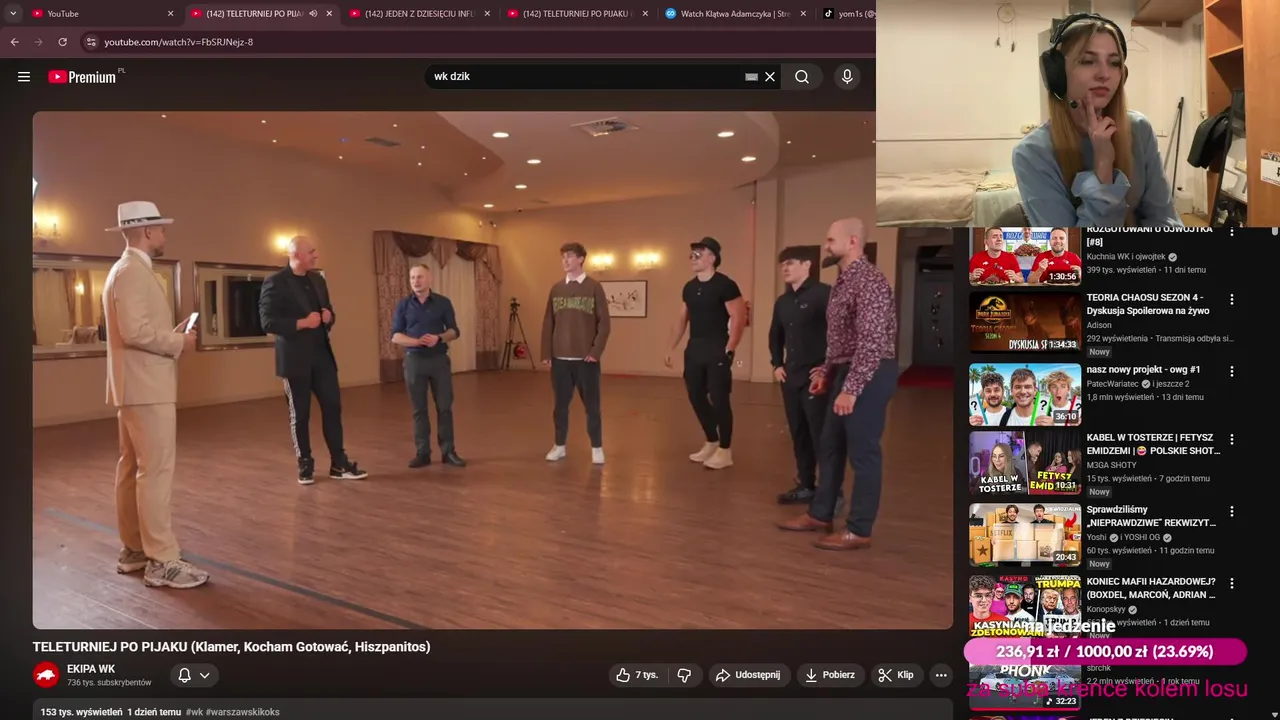Open the tab search dropdown arrow
1280x720 pixels.
click(x=13, y=14)
